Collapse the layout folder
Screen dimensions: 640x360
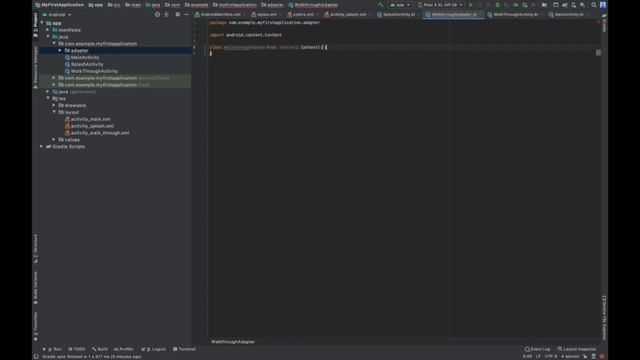[54, 112]
